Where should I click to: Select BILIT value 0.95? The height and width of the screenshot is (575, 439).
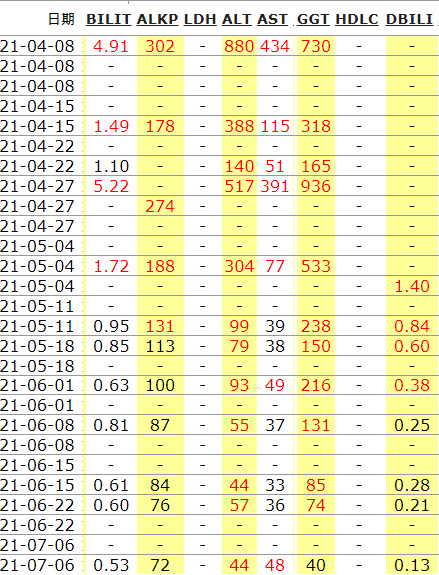tap(111, 326)
